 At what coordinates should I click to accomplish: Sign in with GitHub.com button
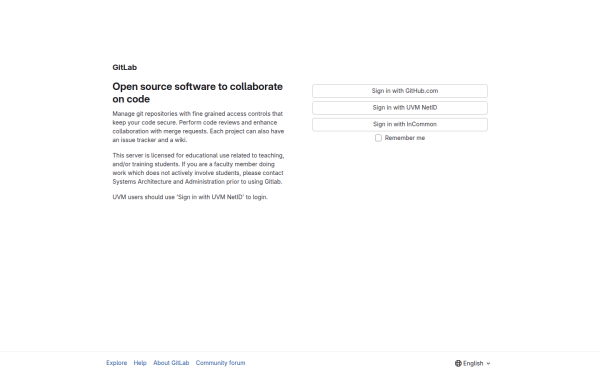(400, 91)
